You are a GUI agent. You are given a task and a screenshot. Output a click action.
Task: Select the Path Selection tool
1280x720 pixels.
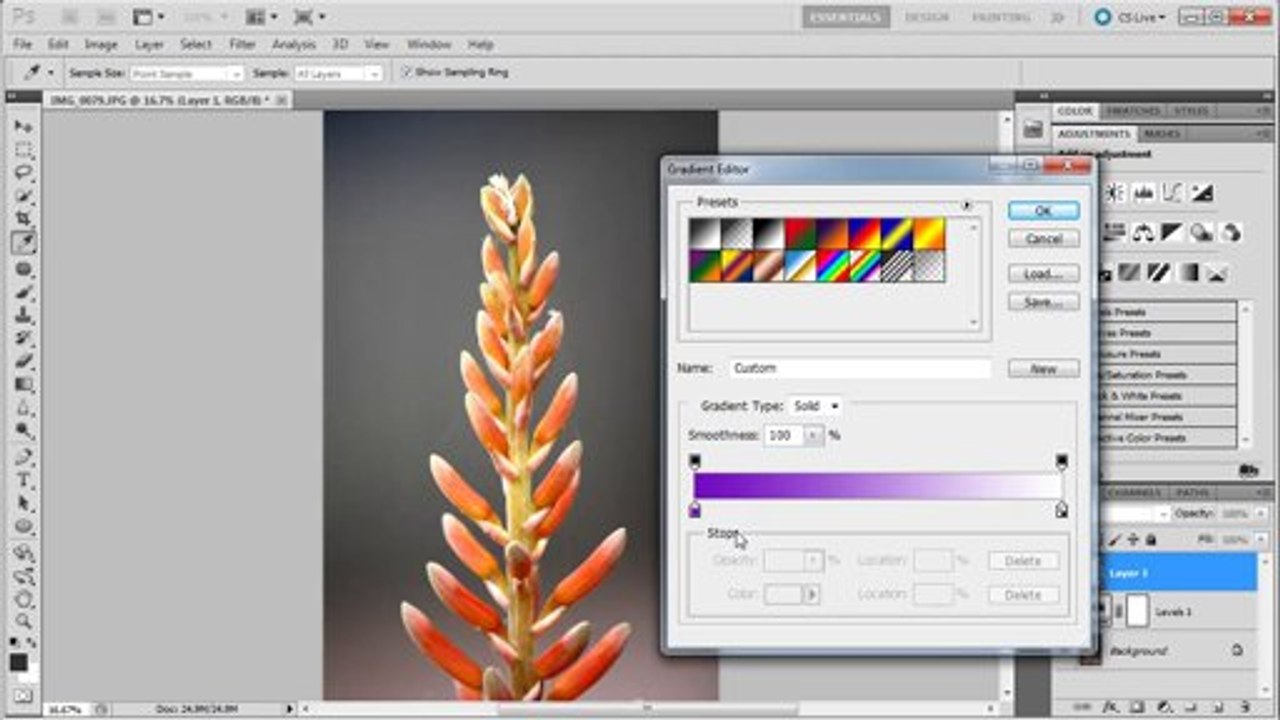click(23, 503)
